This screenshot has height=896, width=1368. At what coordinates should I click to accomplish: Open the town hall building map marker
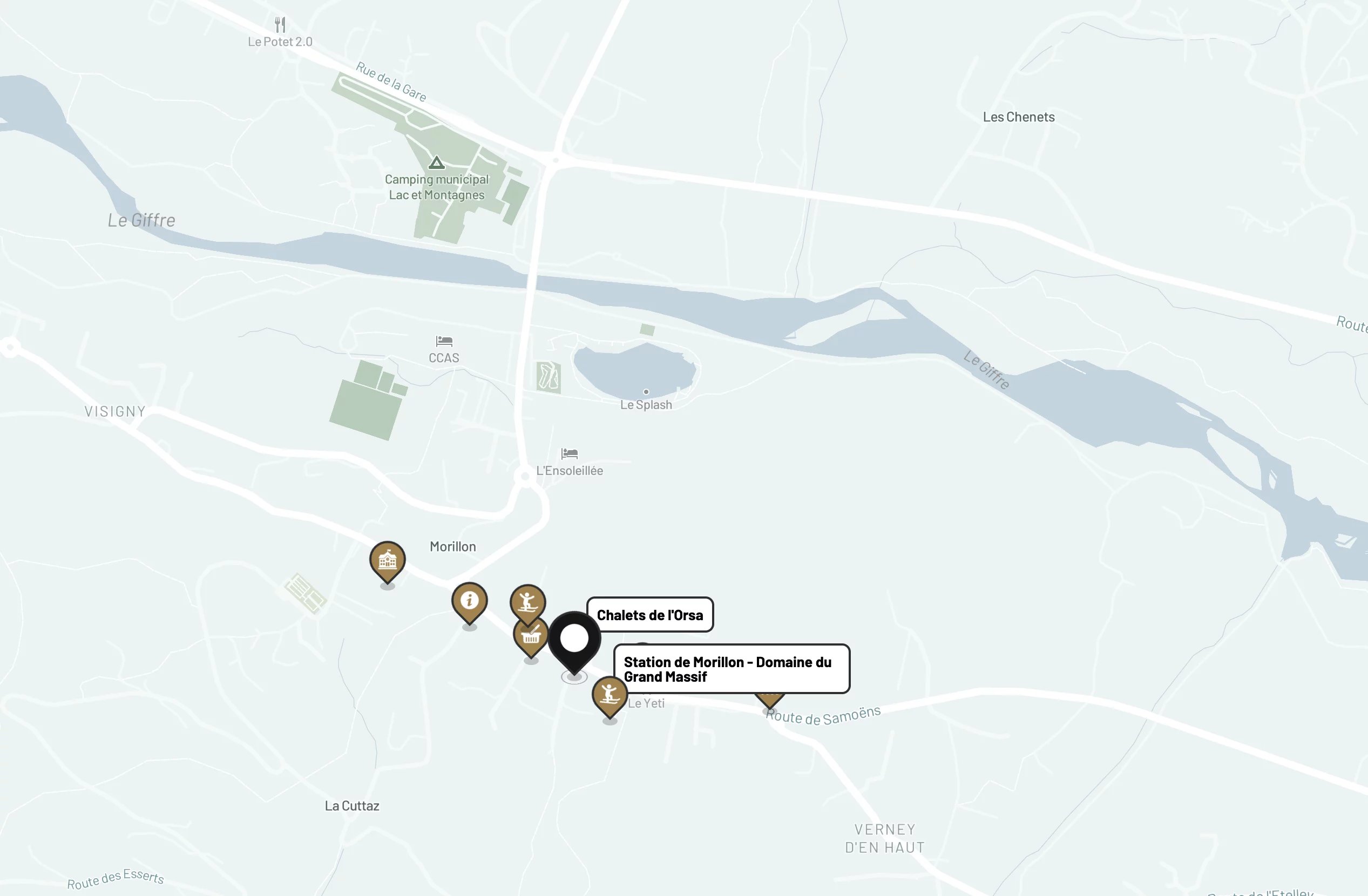point(388,562)
